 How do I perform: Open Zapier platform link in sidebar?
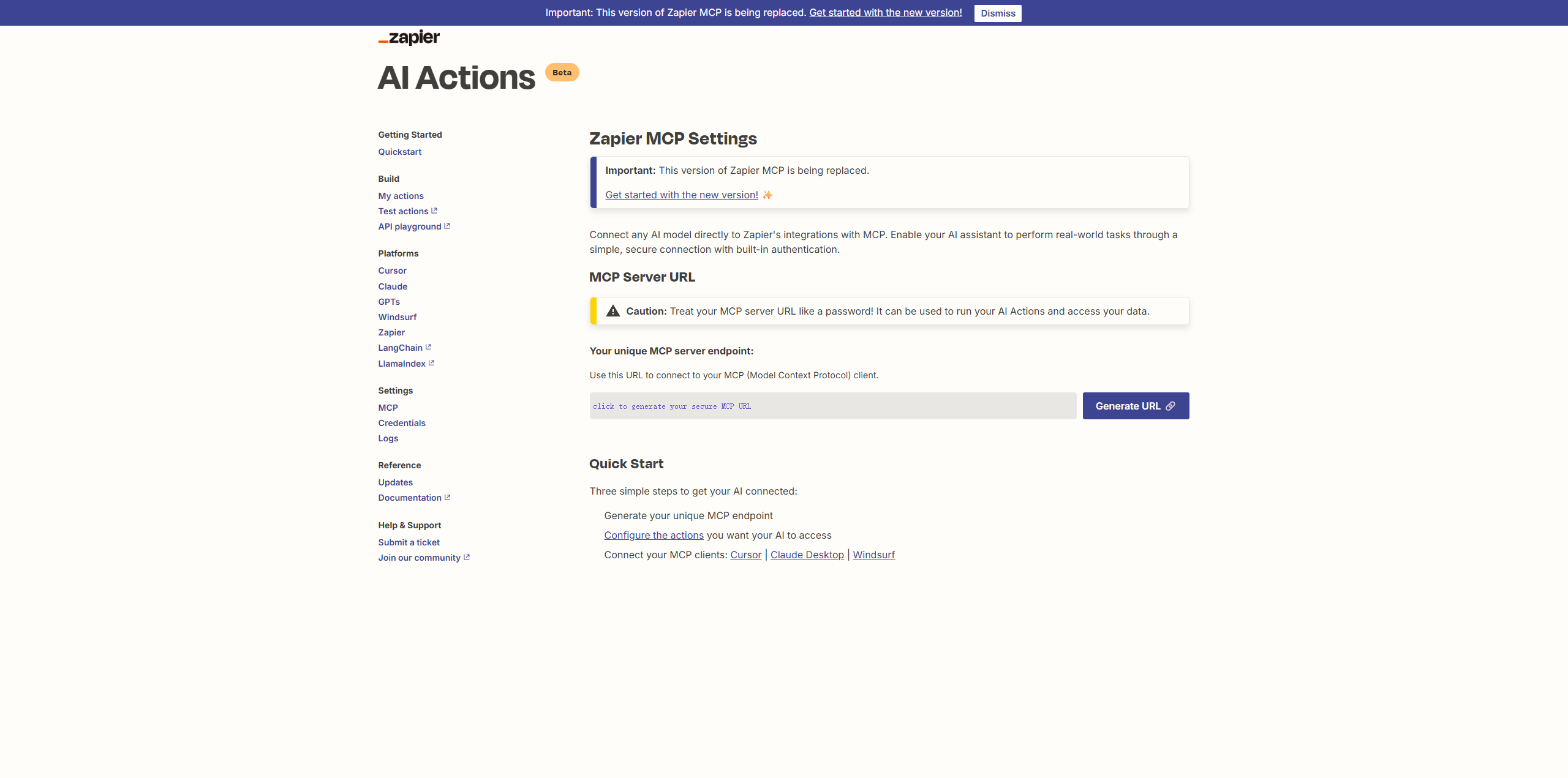(x=391, y=332)
